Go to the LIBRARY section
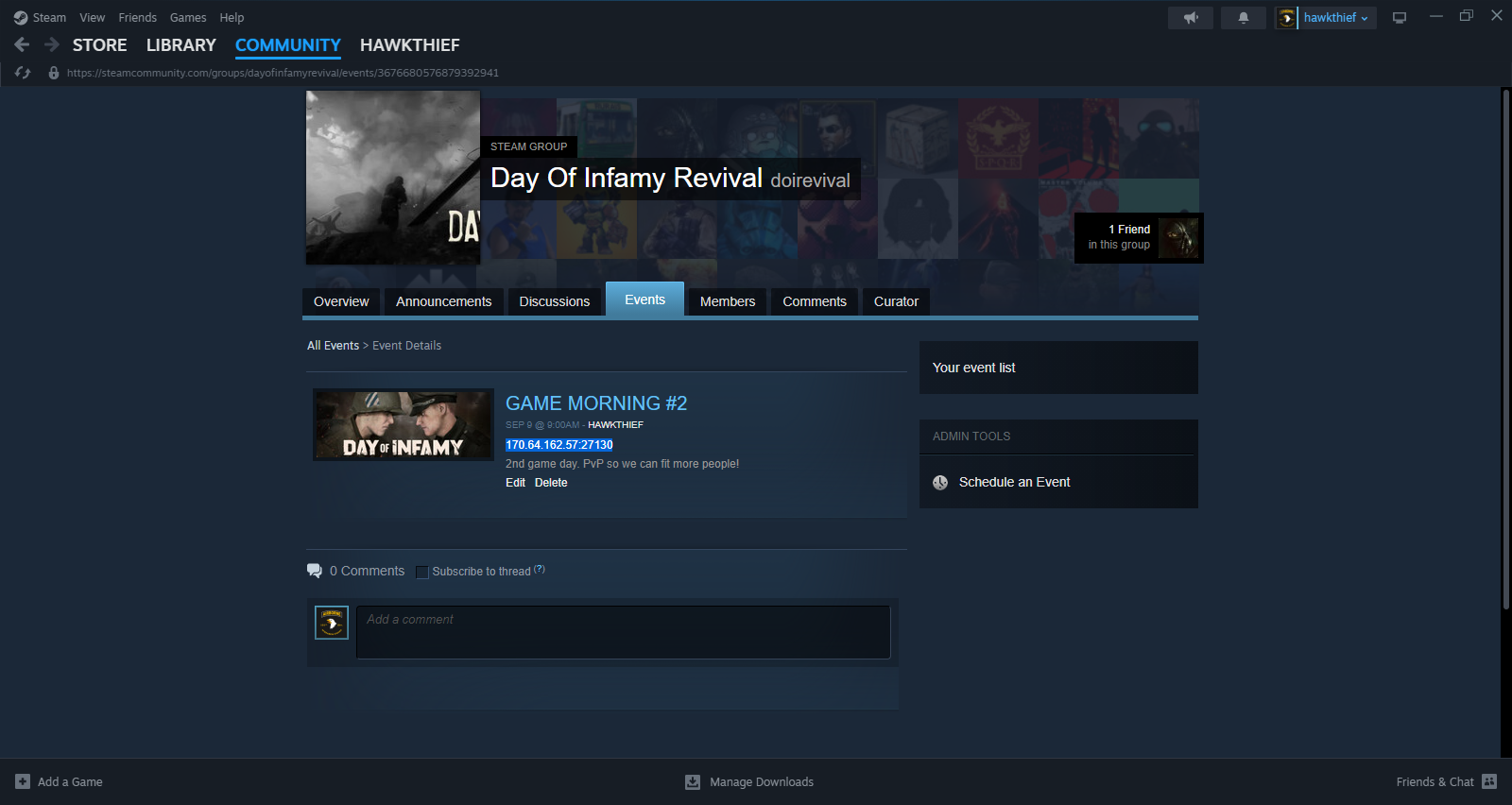1512x805 pixels. (181, 45)
